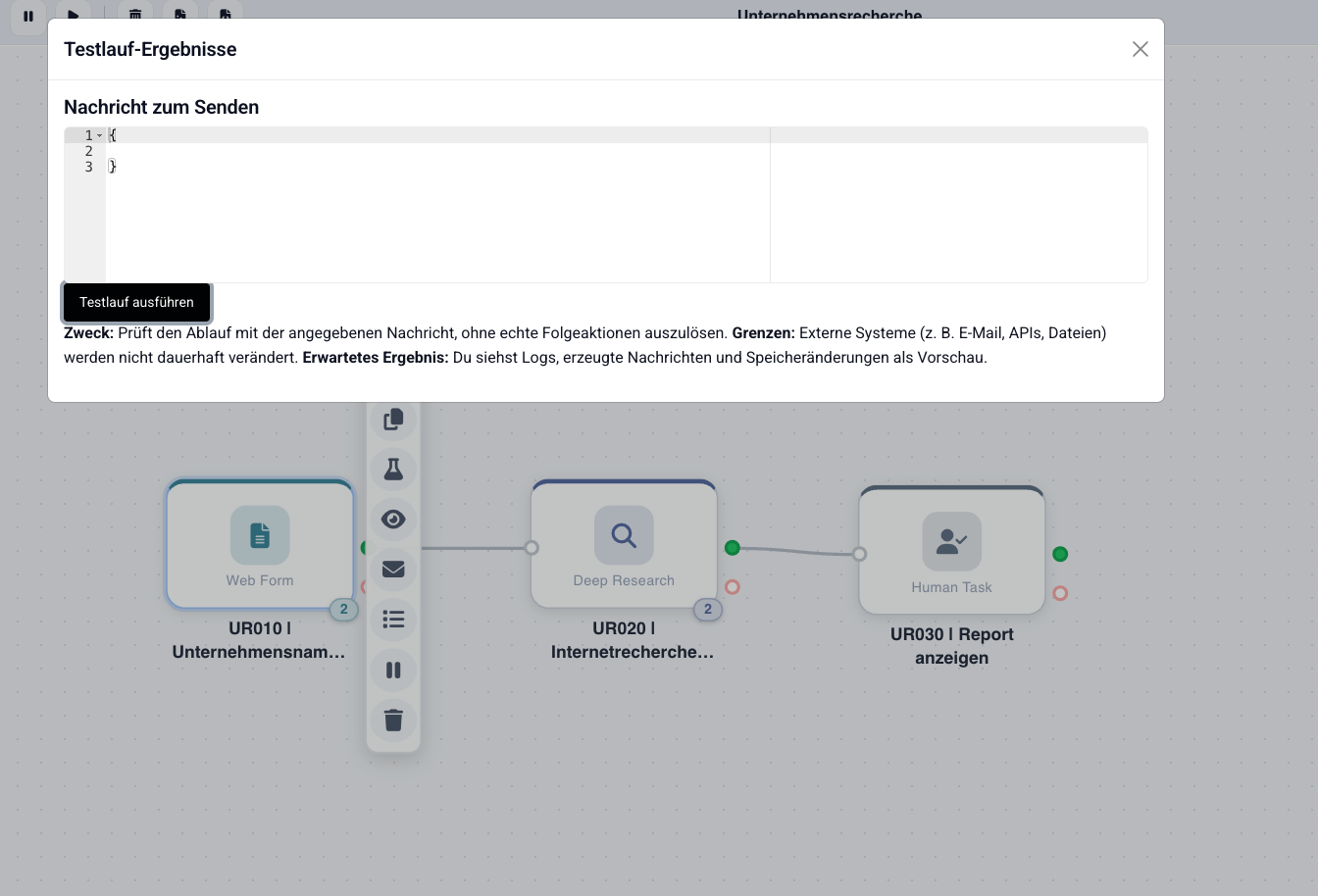Pause the node using the node toolbar
Viewport: 1318px width, 896px height.
click(x=393, y=670)
